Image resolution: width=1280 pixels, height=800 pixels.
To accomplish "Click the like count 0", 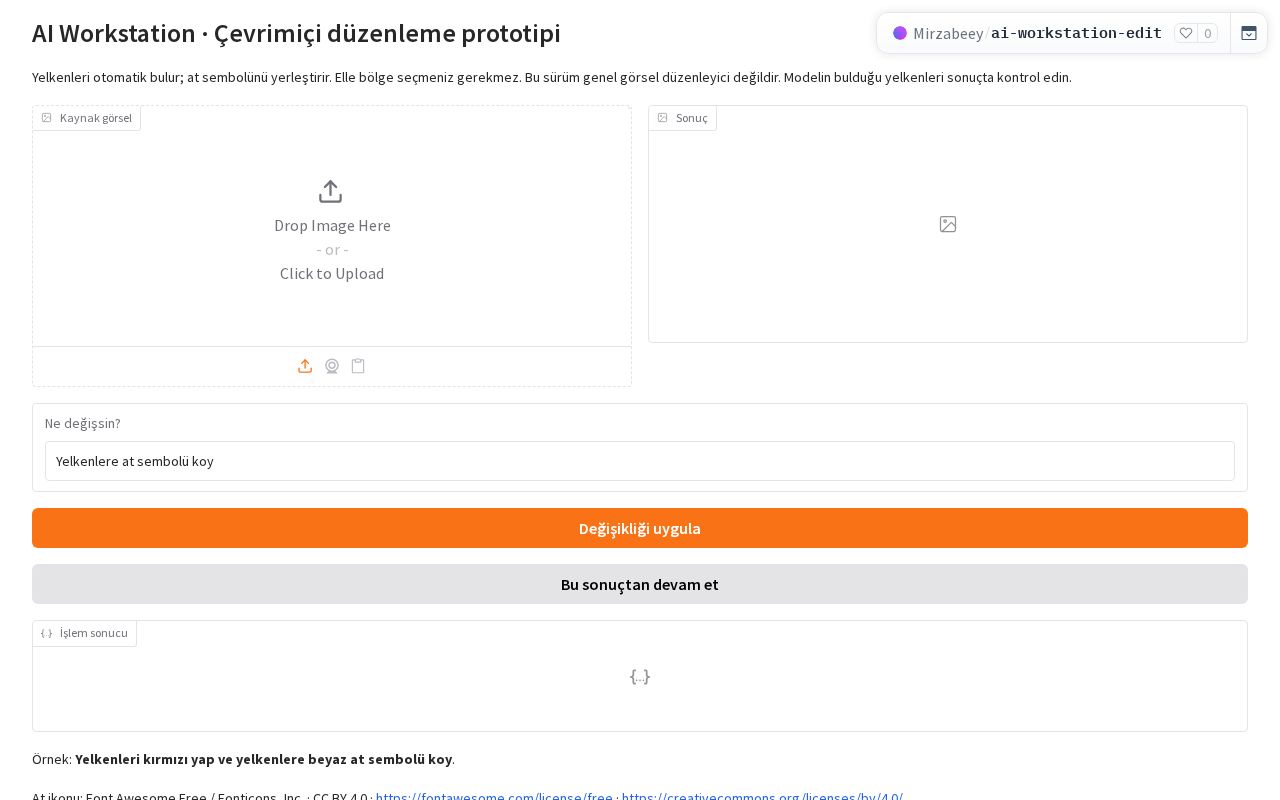I will 1208,33.
